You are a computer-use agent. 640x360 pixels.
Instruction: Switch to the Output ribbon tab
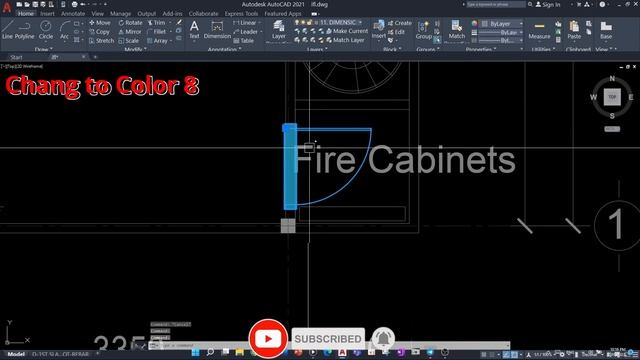[147, 13]
